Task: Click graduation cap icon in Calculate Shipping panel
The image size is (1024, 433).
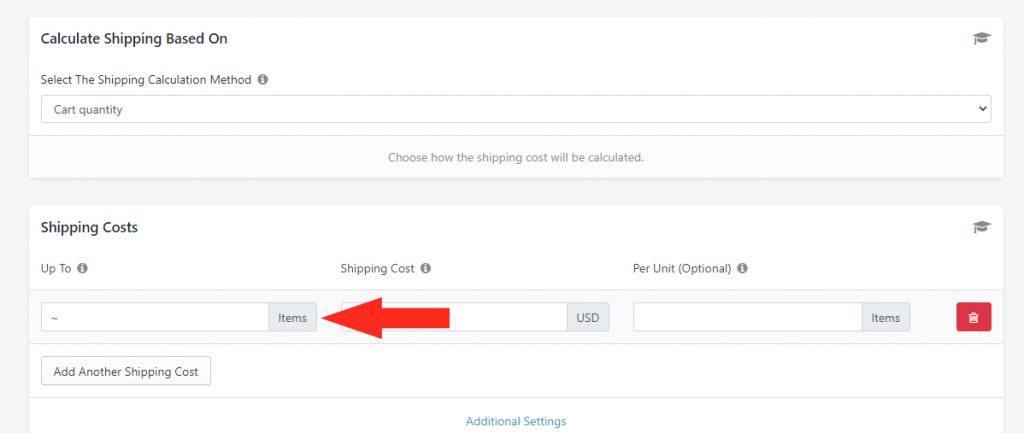Action: click(x=981, y=39)
